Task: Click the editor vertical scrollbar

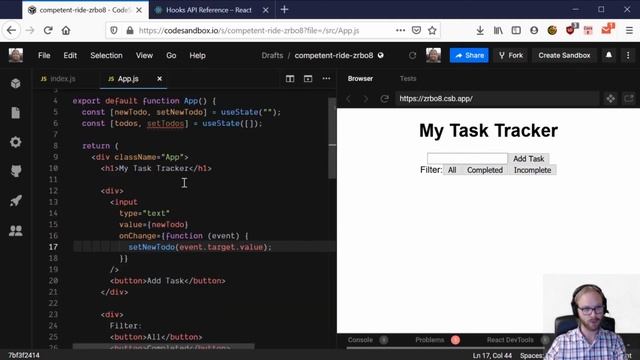Action: 332,138
